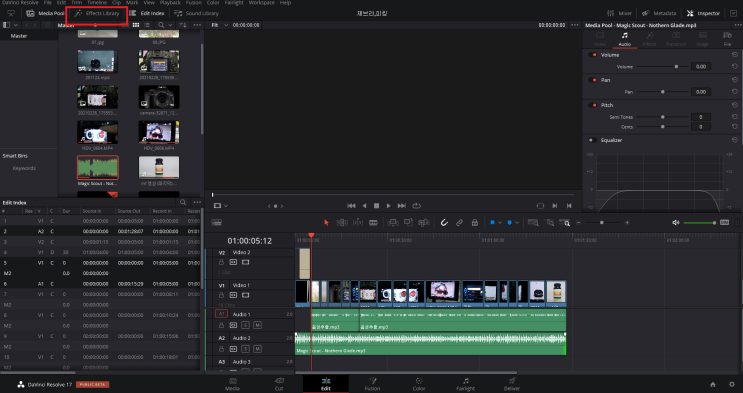Disable the Volume section toggle

coord(592,55)
